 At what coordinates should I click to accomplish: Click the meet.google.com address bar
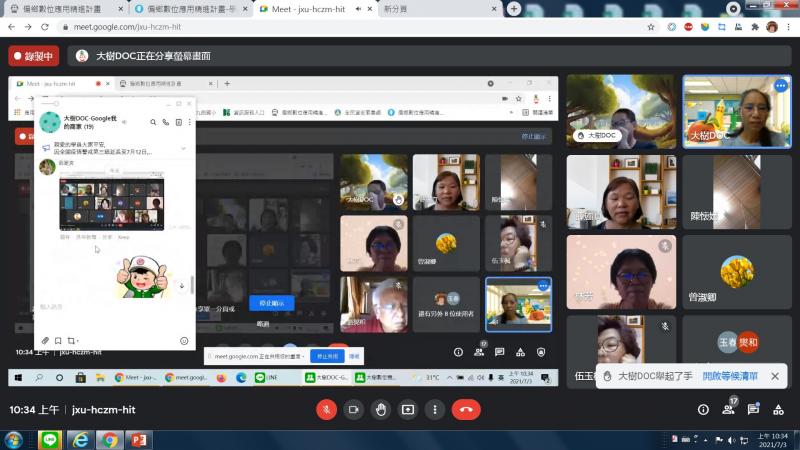tap(352, 27)
